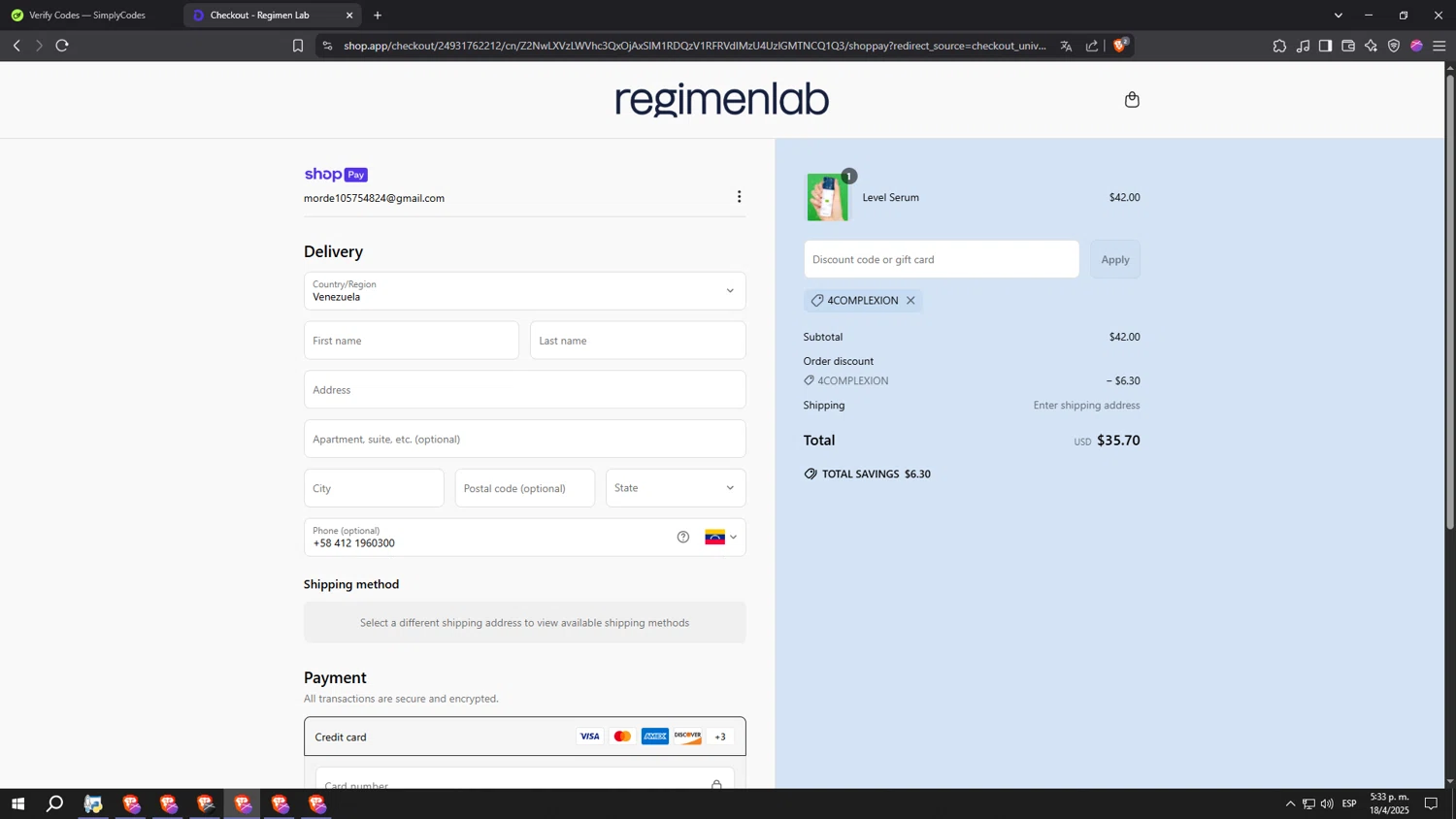Open the browser hamburger main menu
Screen dimensions: 1456x819
(1439, 46)
